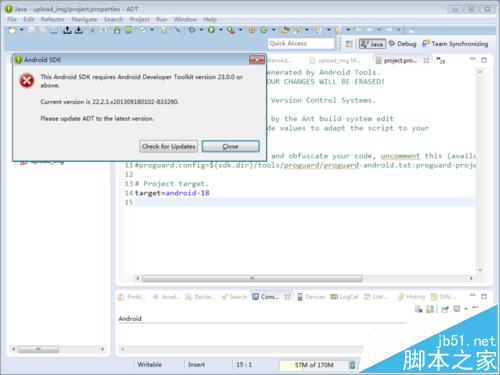Click the New Java Class icon
The image size is (500, 375).
pos(264,30)
